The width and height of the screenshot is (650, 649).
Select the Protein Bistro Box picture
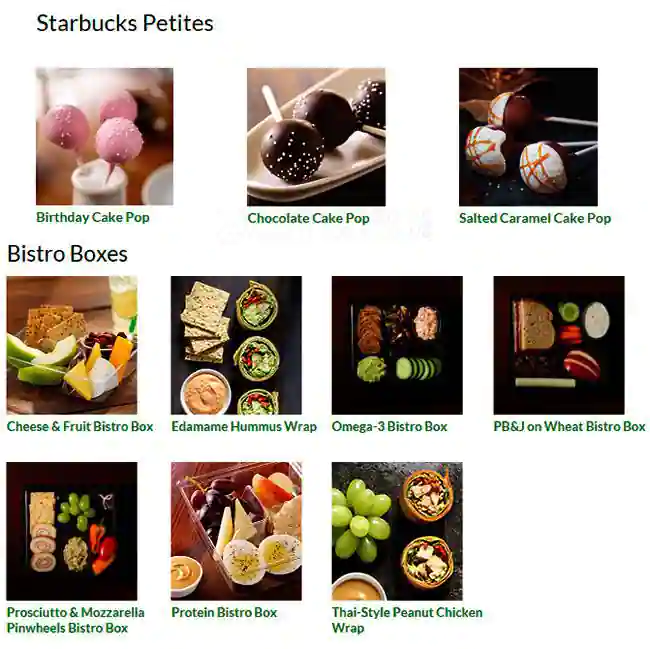[236, 531]
